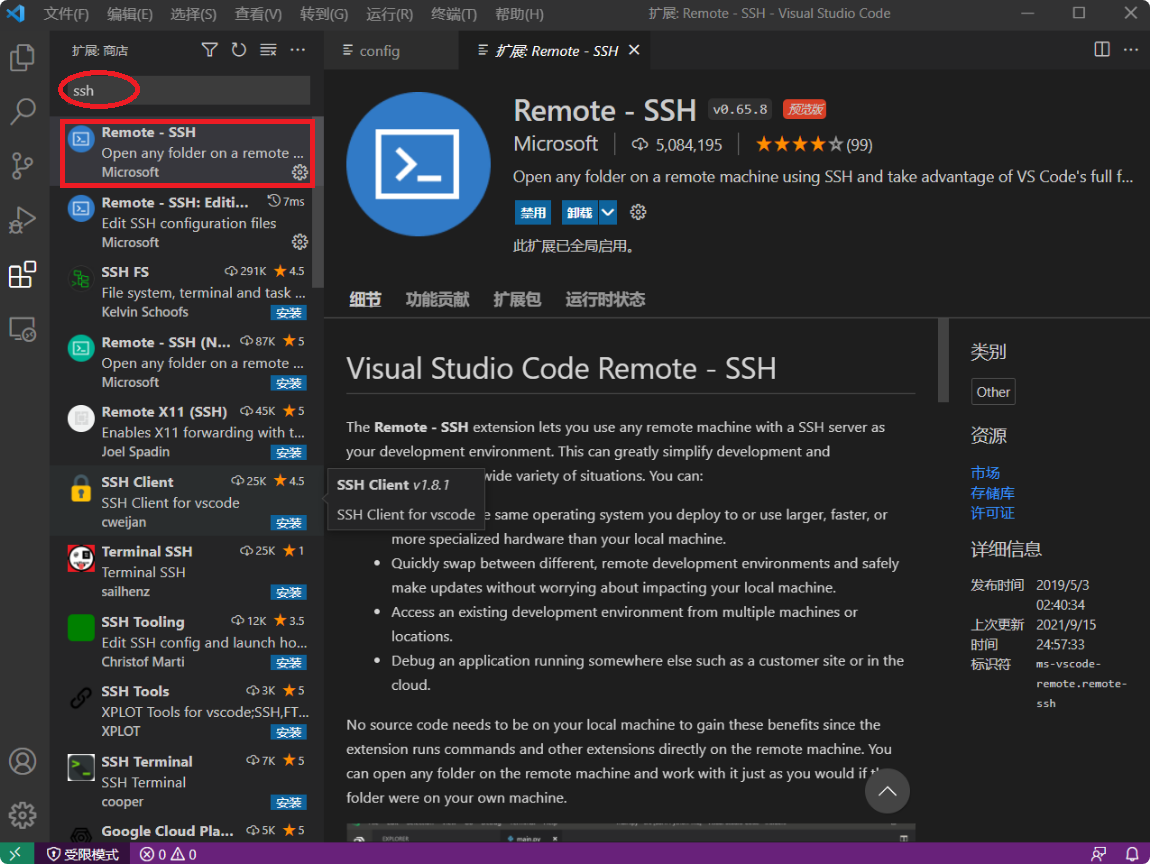Install the Remote X11 (SSH) extension
1150x865 pixels.
[x=289, y=453]
